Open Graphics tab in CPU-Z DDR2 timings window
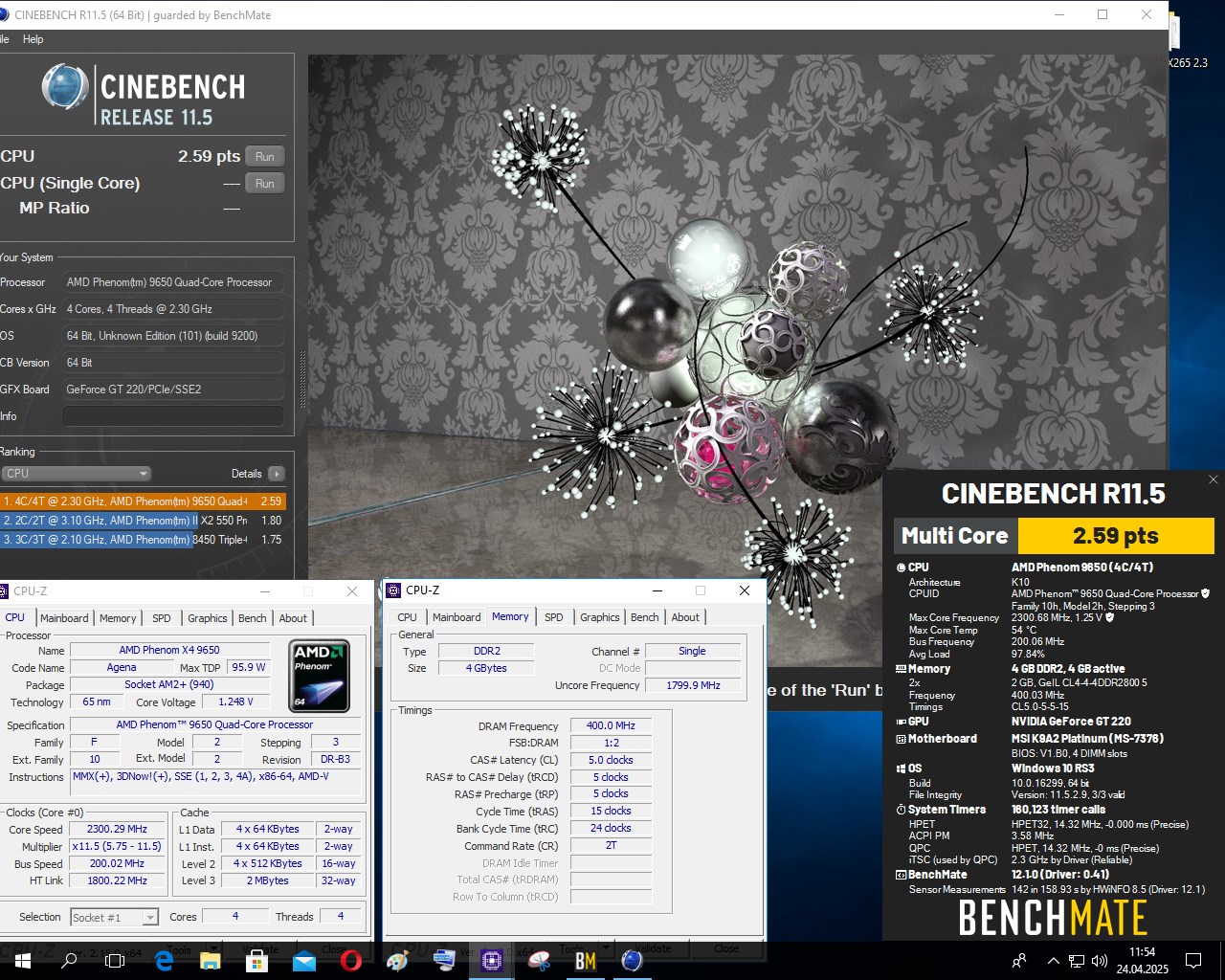Screen dimensions: 1225x980 click(600, 617)
